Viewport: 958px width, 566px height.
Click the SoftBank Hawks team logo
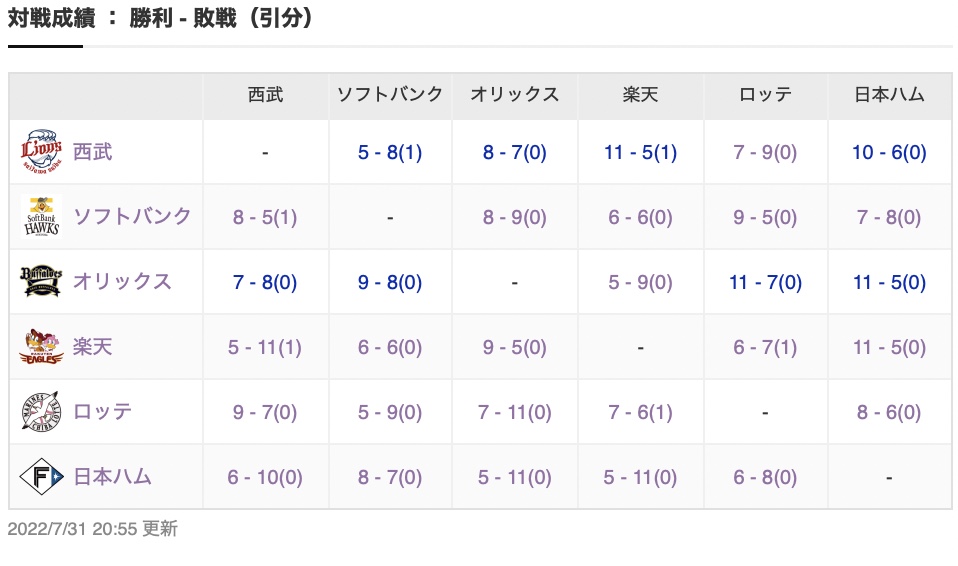pos(41,216)
